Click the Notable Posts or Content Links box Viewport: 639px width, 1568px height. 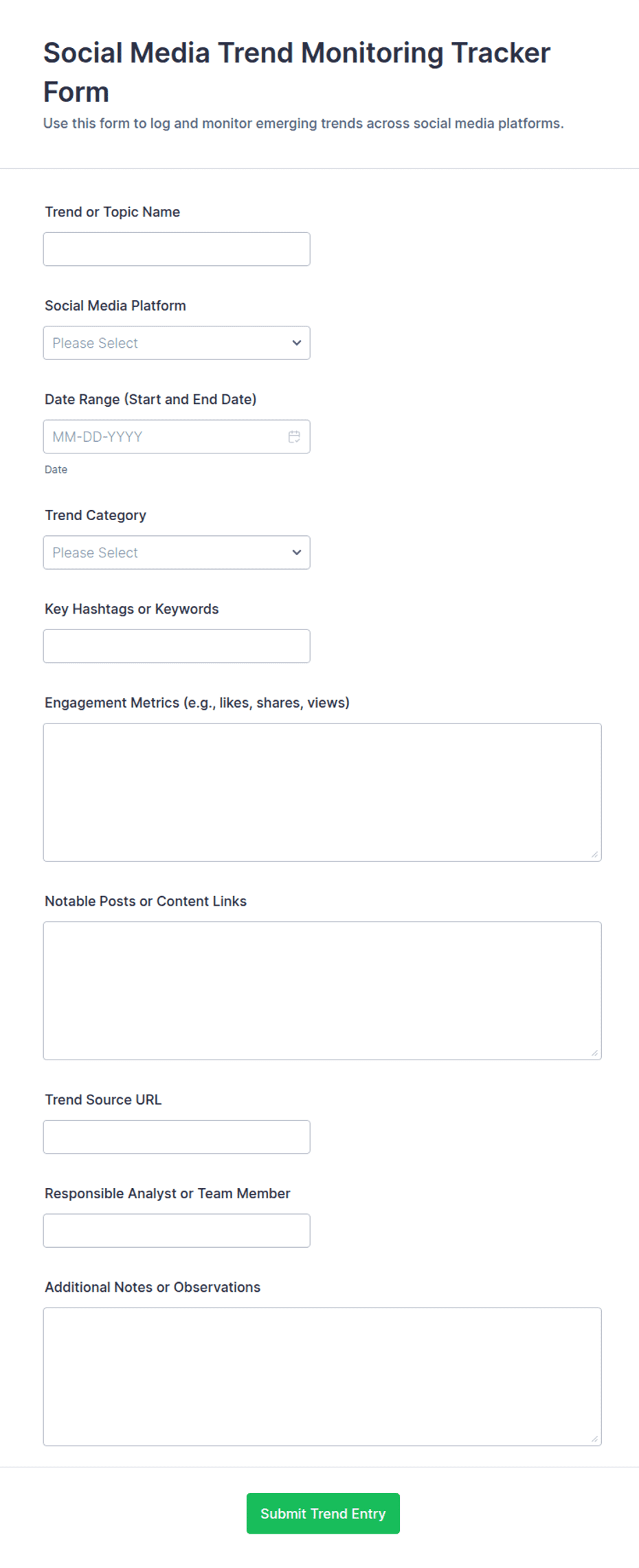pyautogui.click(x=322, y=991)
